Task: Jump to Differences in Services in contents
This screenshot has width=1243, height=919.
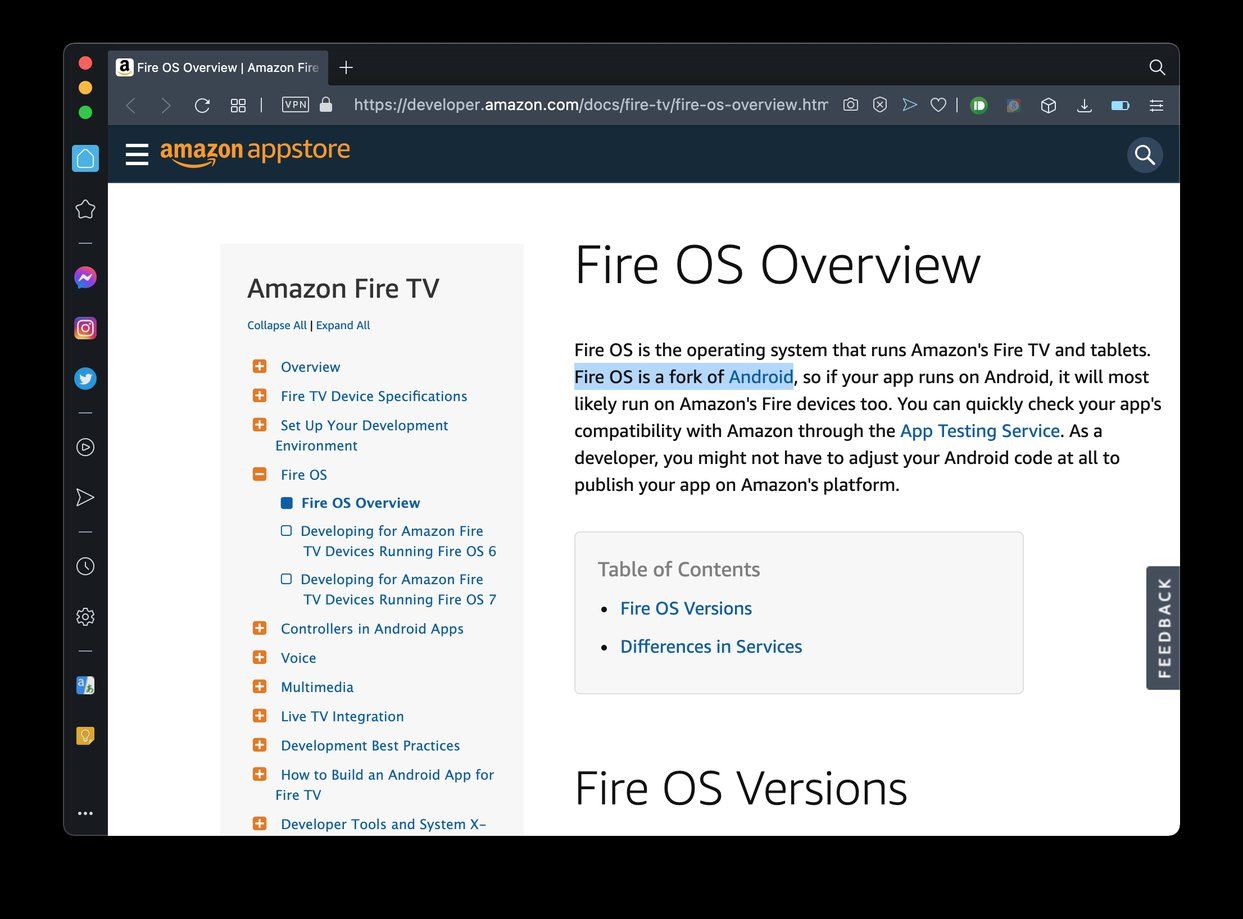Action: (711, 647)
